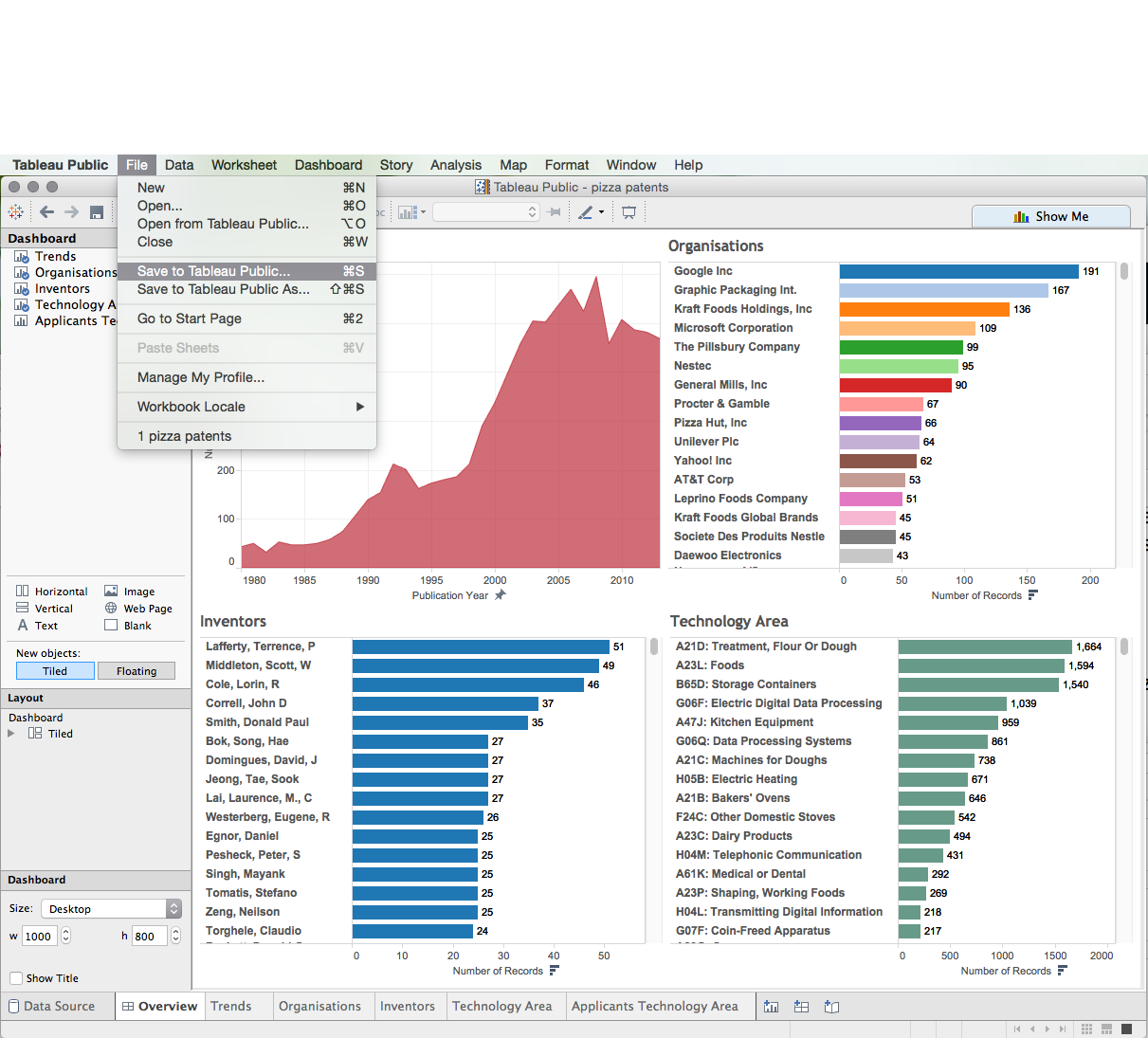Click the undo back arrow
The width and height of the screenshot is (1148, 1038).
[x=46, y=212]
